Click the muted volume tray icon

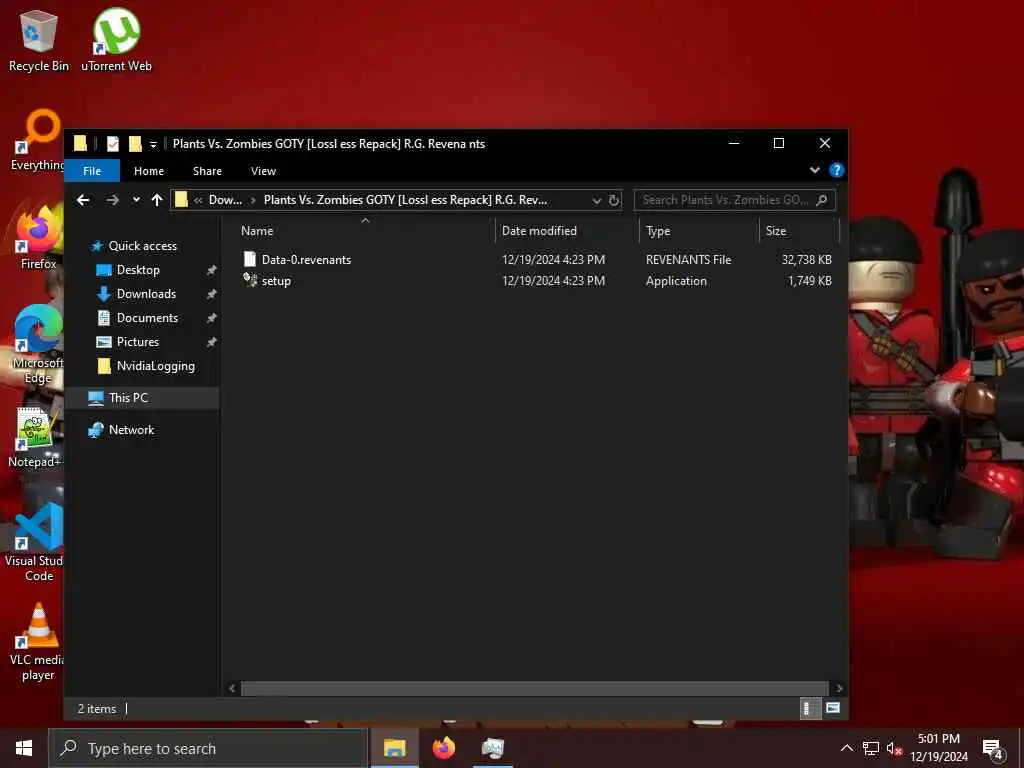pyautogui.click(x=894, y=749)
